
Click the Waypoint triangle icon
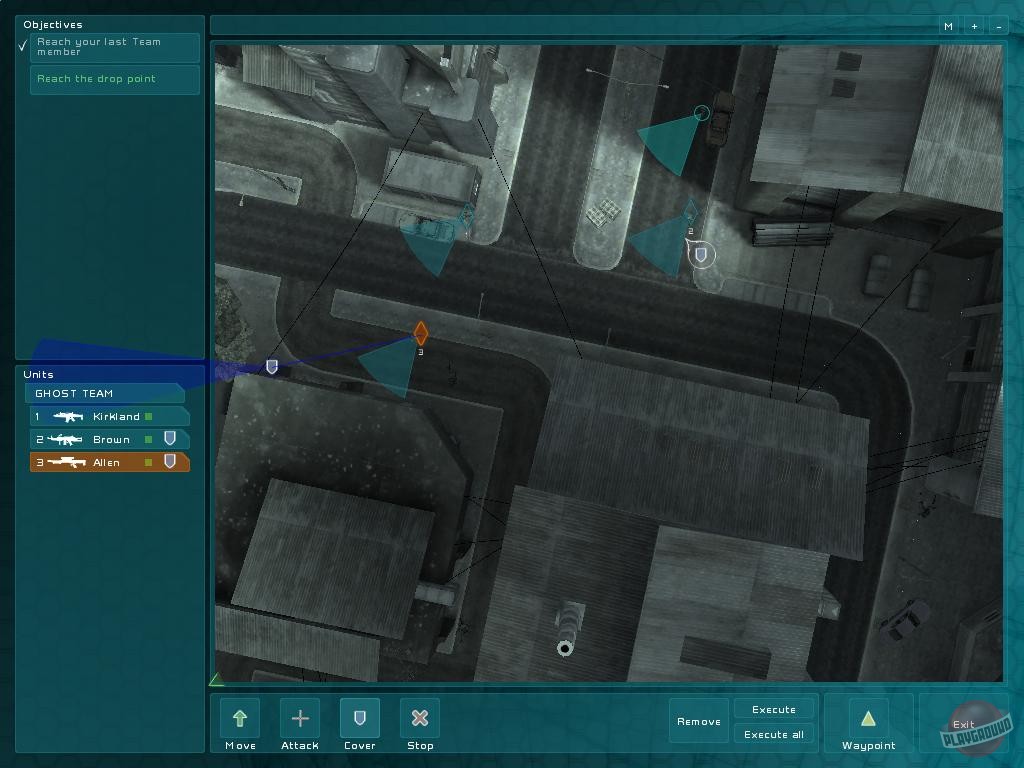point(868,718)
